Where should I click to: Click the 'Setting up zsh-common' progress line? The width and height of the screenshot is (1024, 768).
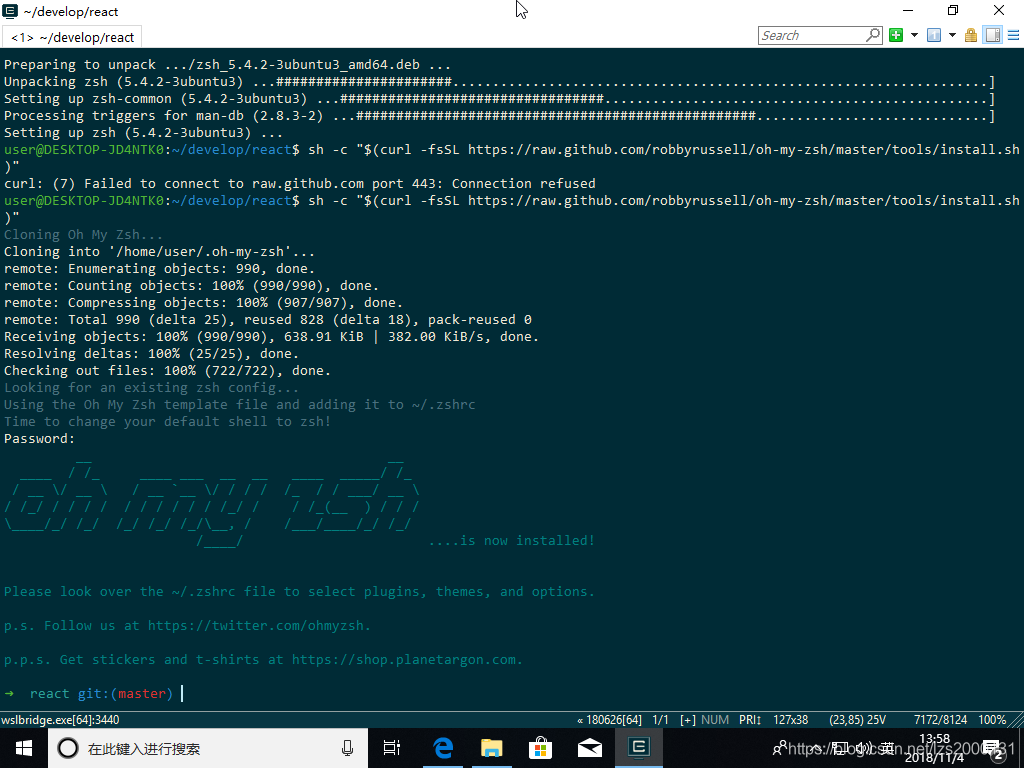click(500, 99)
